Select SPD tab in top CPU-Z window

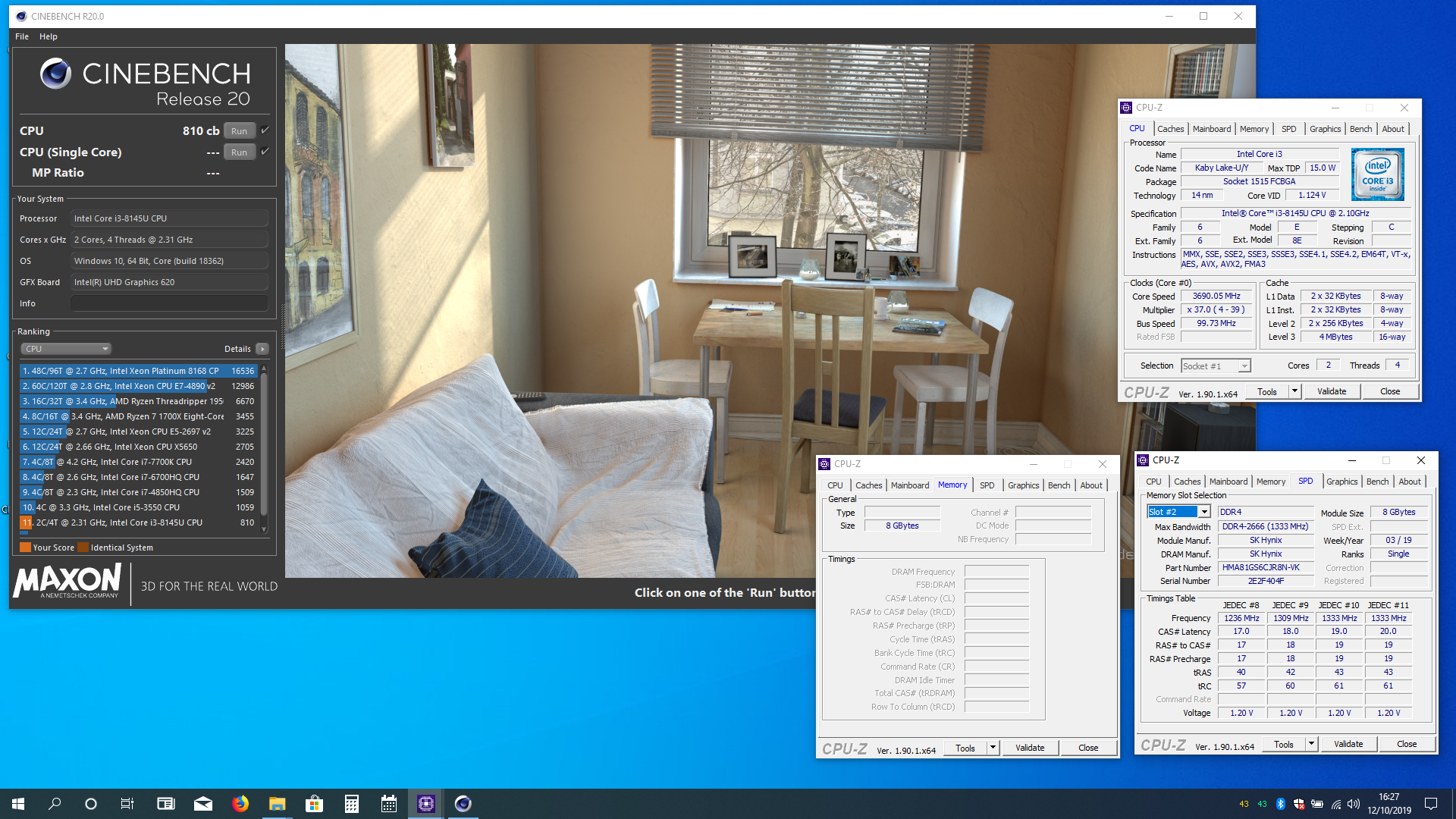[1288, 129]
